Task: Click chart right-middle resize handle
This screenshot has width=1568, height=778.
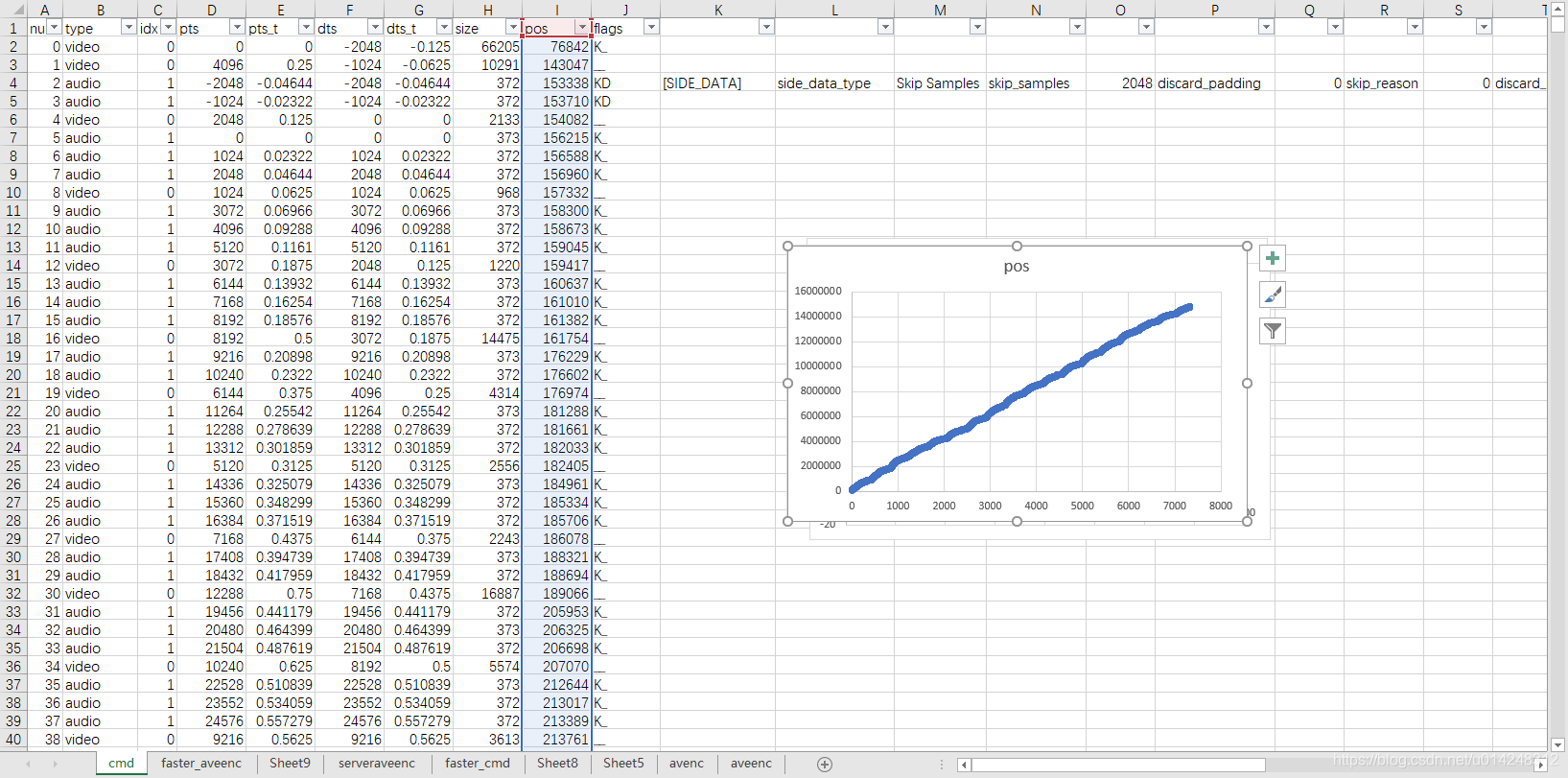Action: pos(1248,384)
